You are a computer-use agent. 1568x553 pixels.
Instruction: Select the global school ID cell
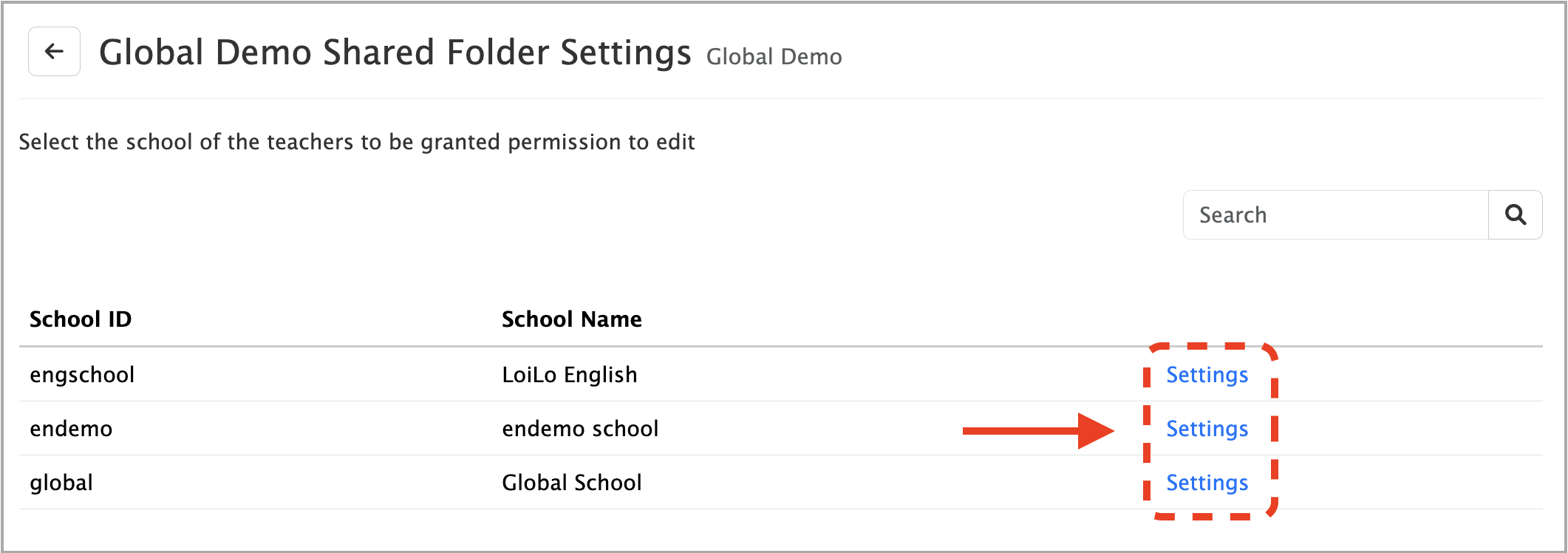(x=61, y=483)
